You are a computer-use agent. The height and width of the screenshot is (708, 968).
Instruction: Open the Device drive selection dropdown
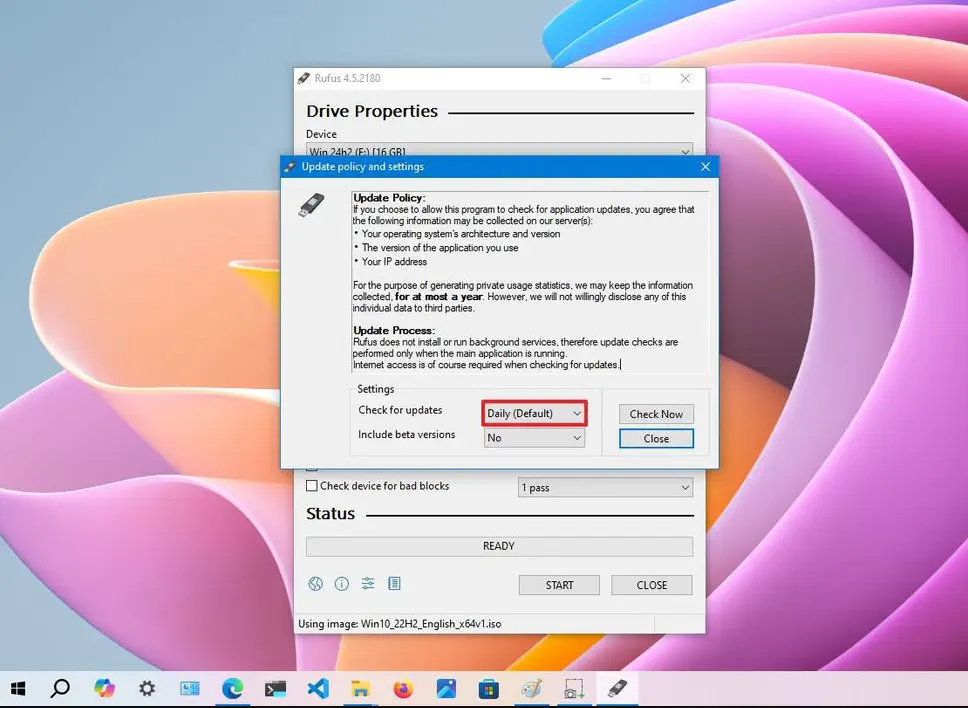(x=499, y=152)
